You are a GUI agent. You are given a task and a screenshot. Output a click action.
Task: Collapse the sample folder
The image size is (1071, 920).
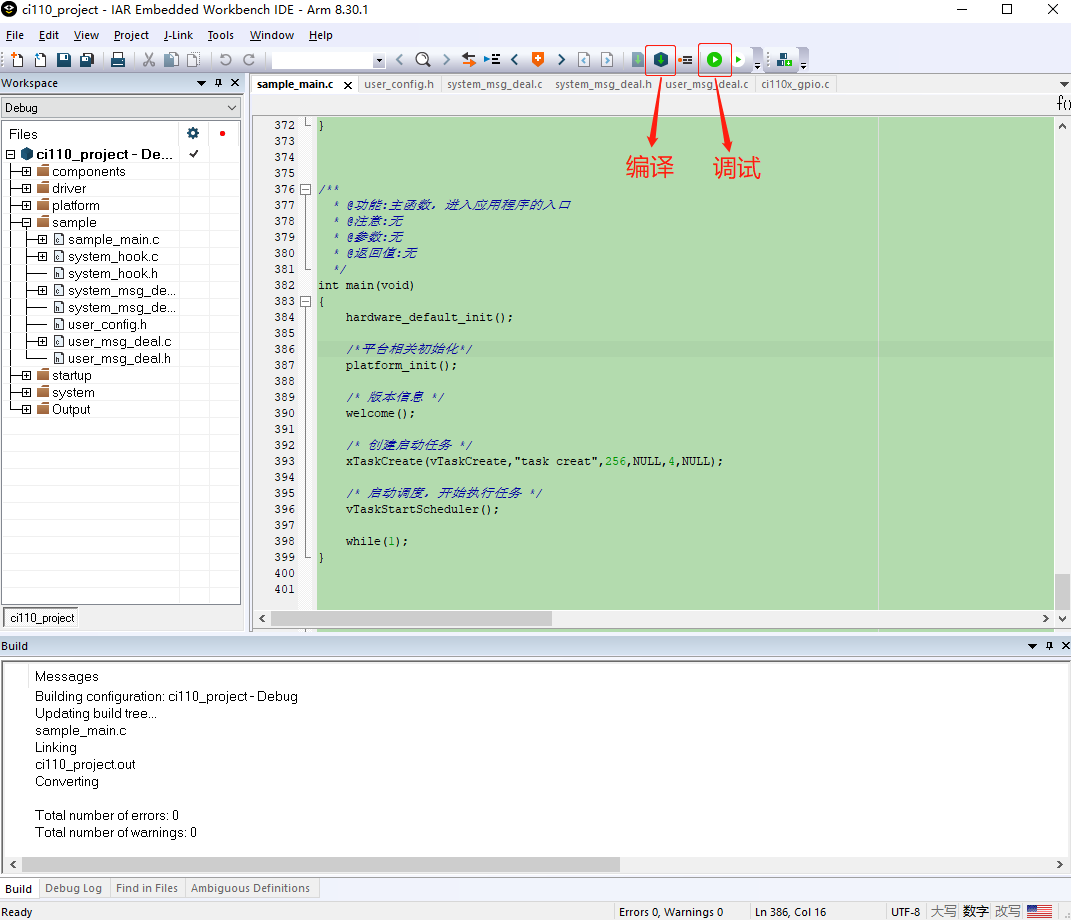point(26,223)
